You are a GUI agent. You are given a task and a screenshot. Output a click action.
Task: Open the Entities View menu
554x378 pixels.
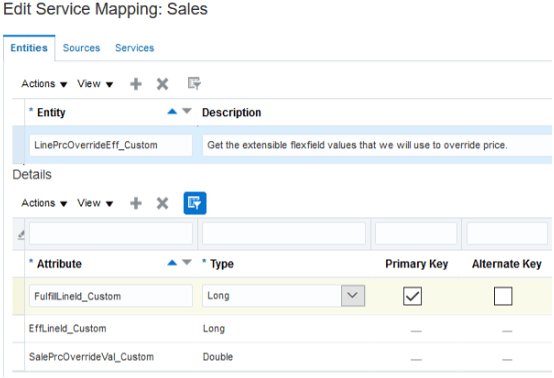click(x=95, y=84)
